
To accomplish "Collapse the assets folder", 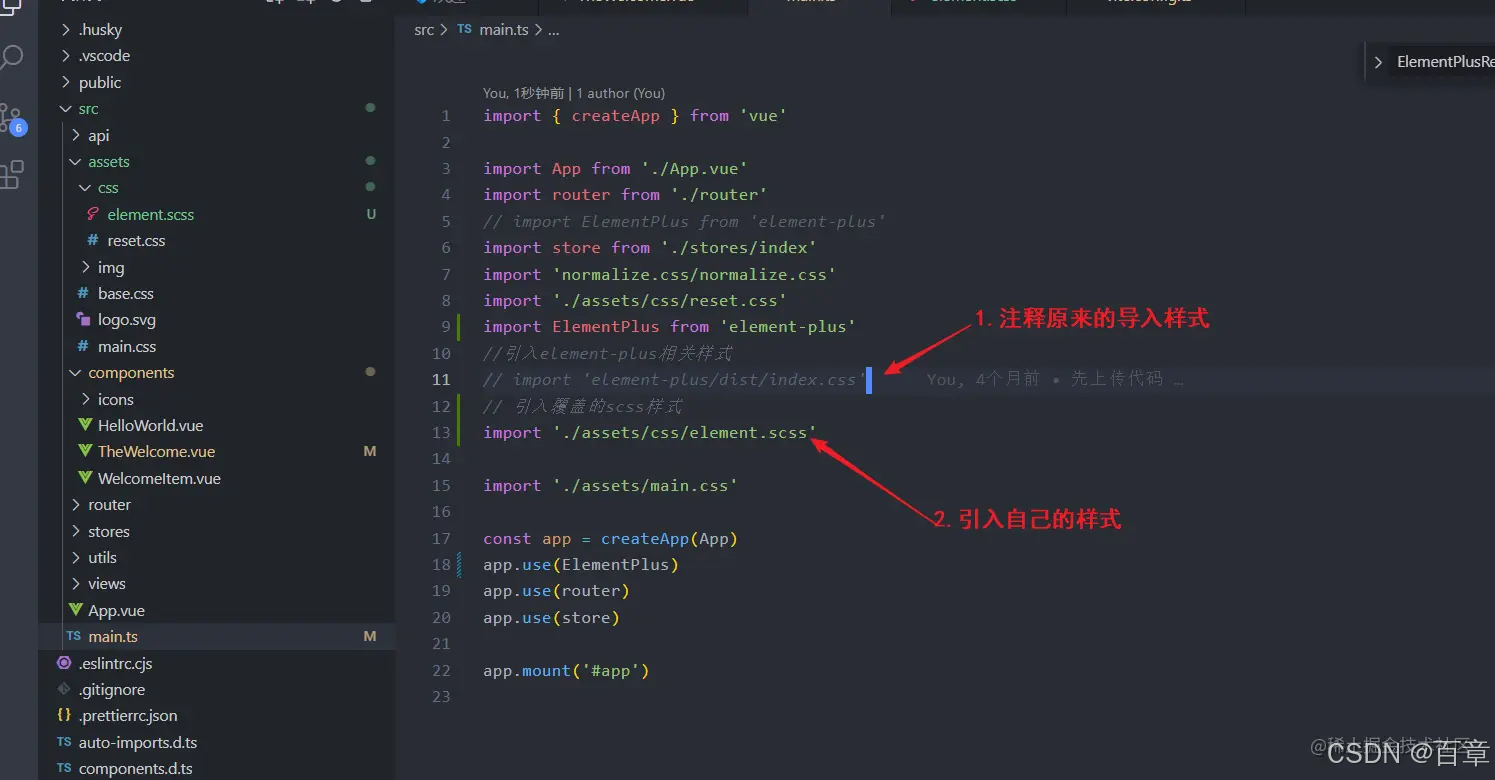I will click(x=76, y=162).
